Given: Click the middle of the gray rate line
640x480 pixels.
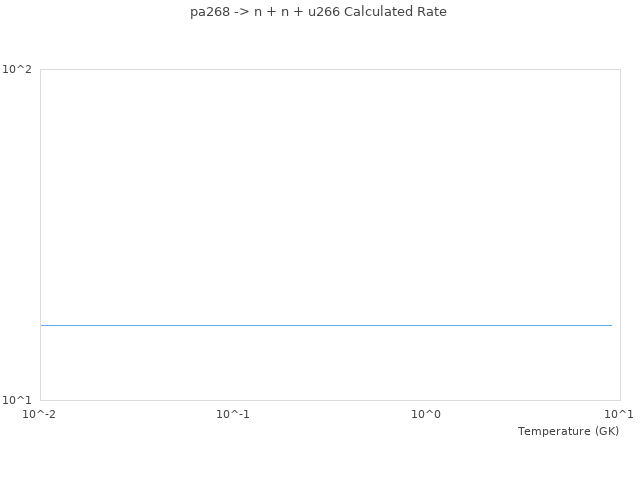Looking at the screenshot, I should pos(326,325).
